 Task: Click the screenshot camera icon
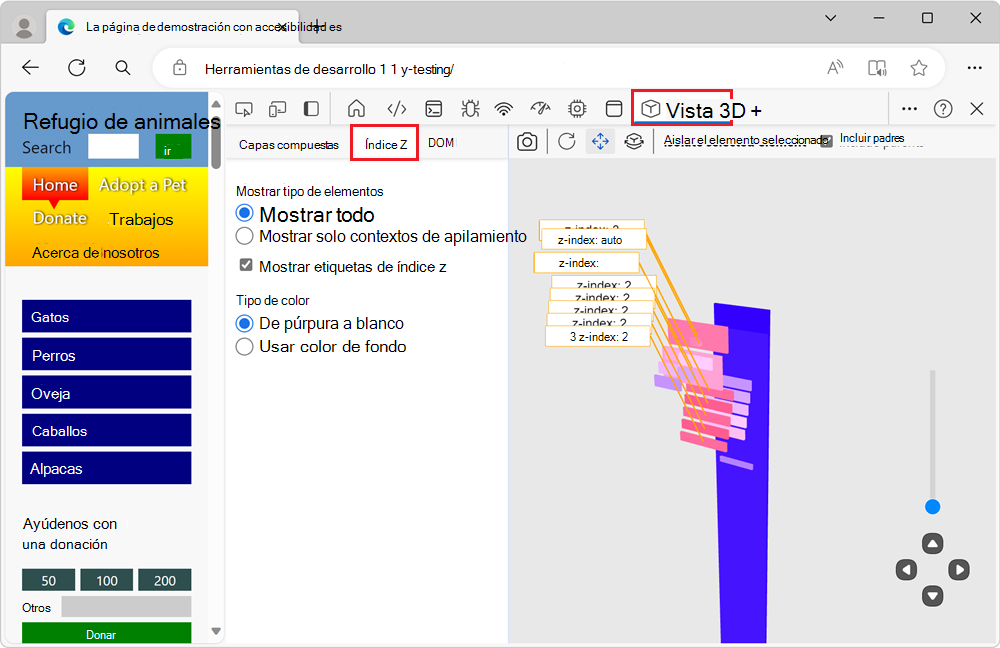[527, 142]
